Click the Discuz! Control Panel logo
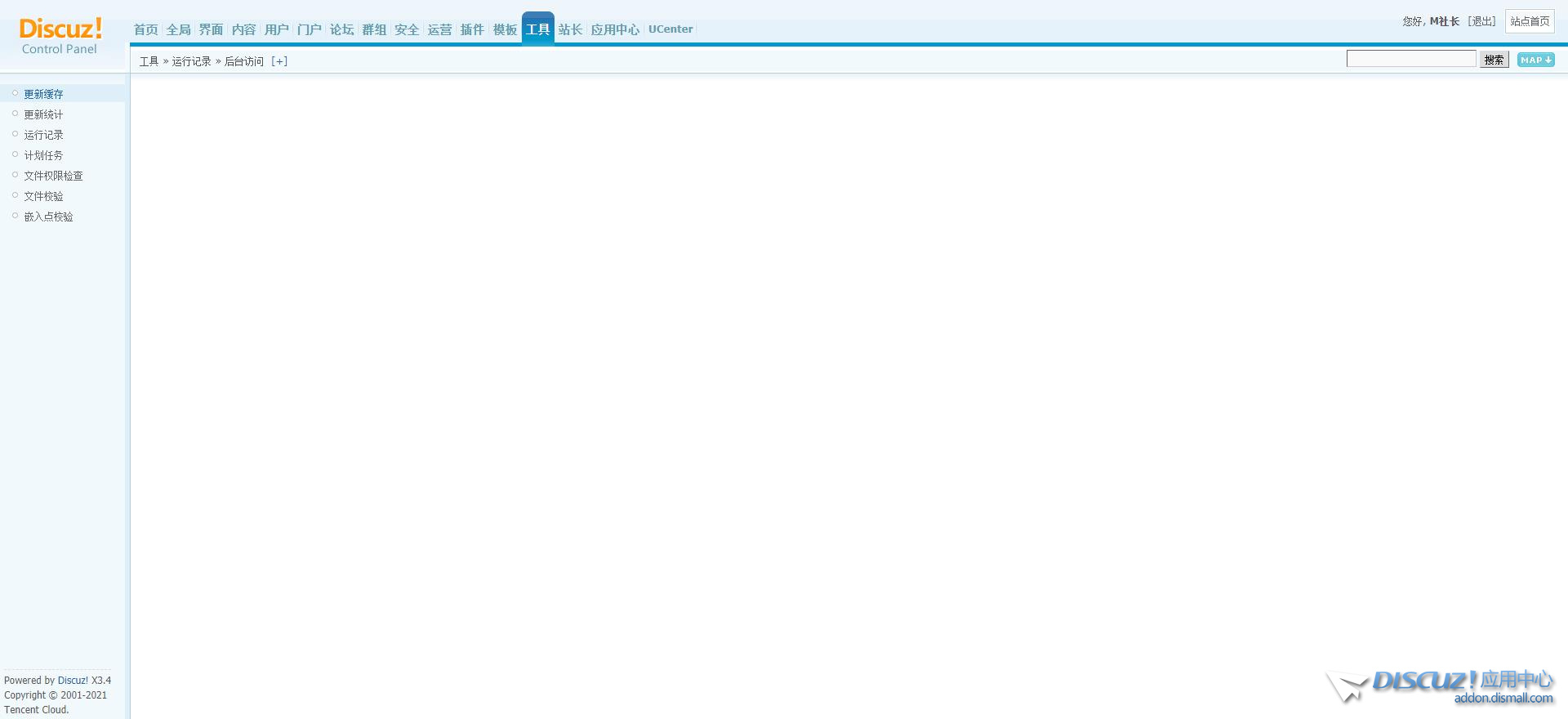The image size is (1568, 719). pyautogui.click(x=60, y=36)
